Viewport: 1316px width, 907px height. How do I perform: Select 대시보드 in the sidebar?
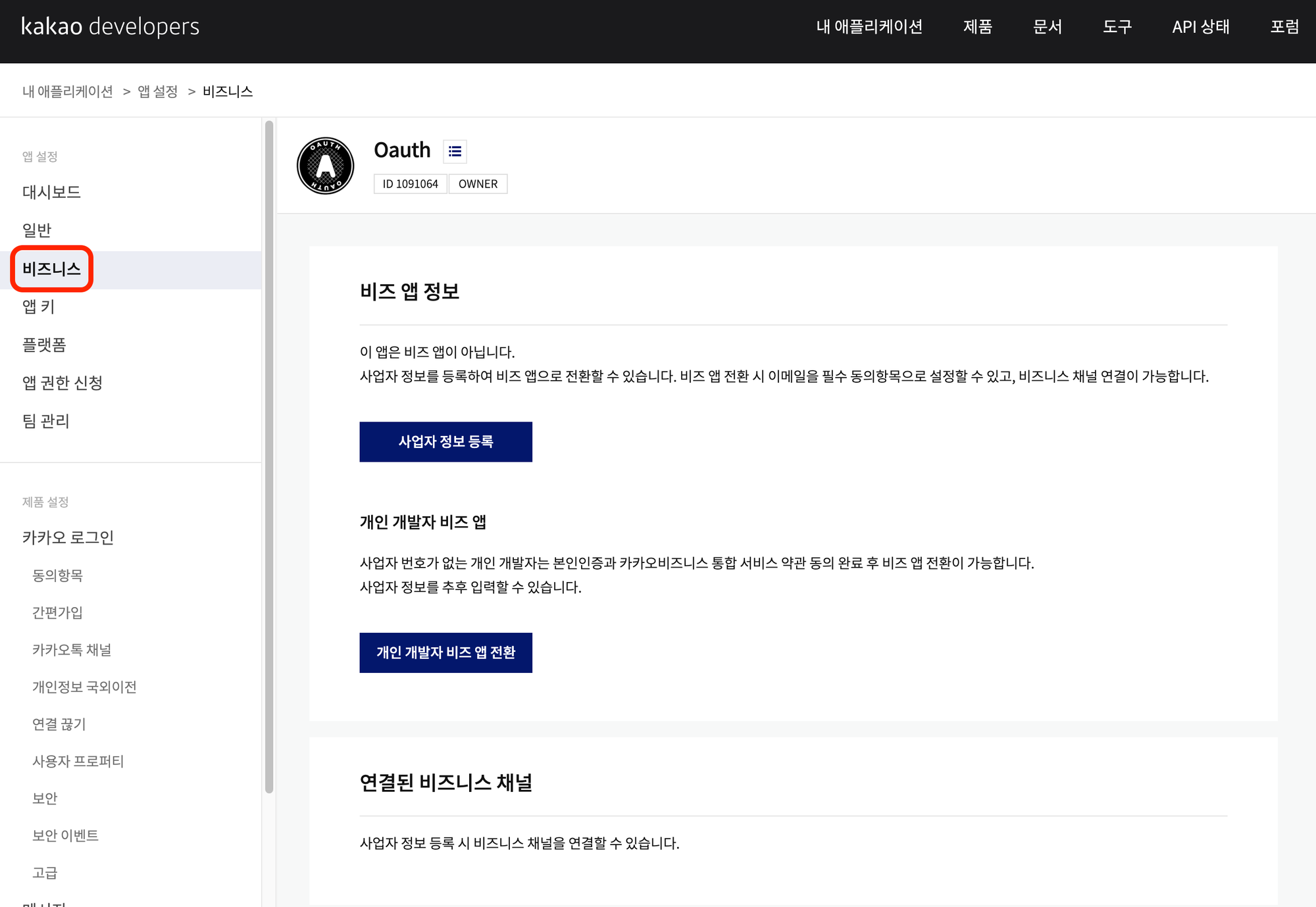tap(51, 192)
